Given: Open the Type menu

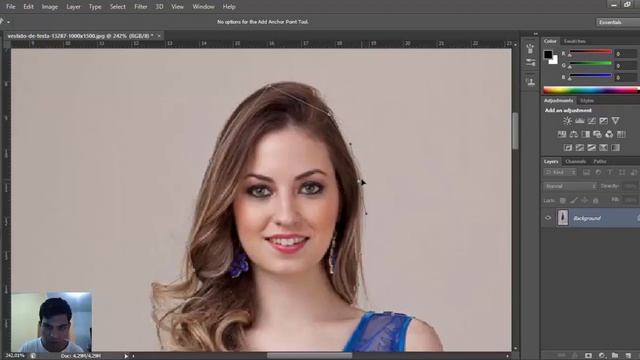Looking at the screenshot, I should (x=95, y=7).
